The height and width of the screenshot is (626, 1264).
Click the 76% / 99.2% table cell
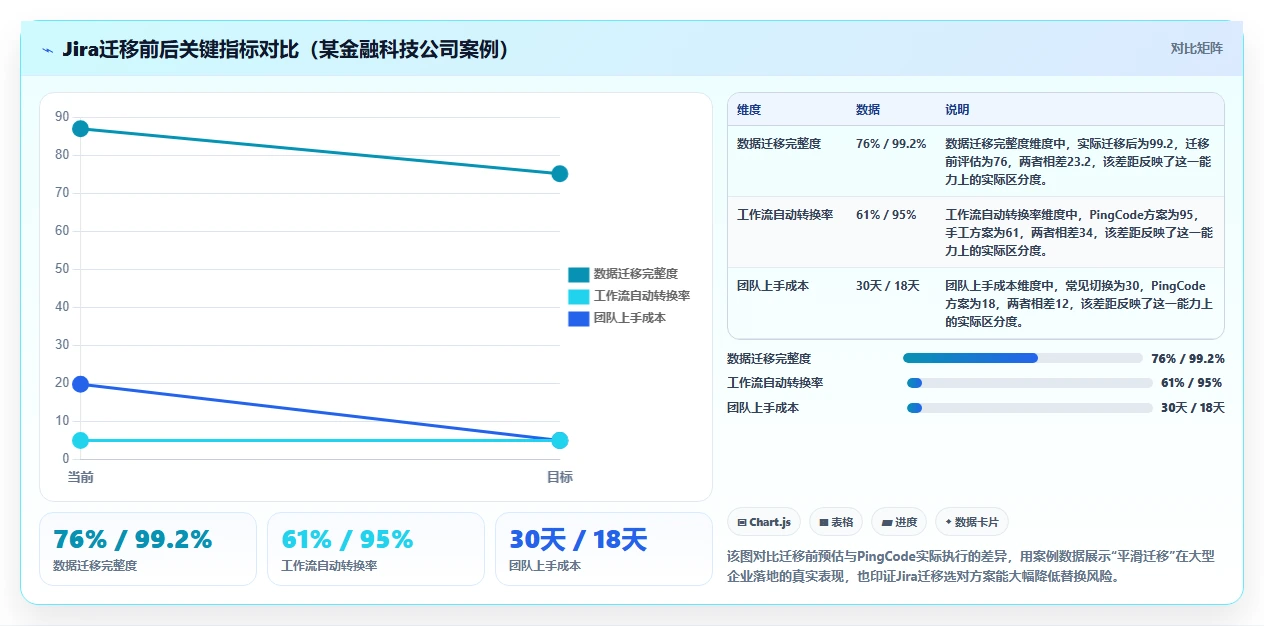point(891,144)
